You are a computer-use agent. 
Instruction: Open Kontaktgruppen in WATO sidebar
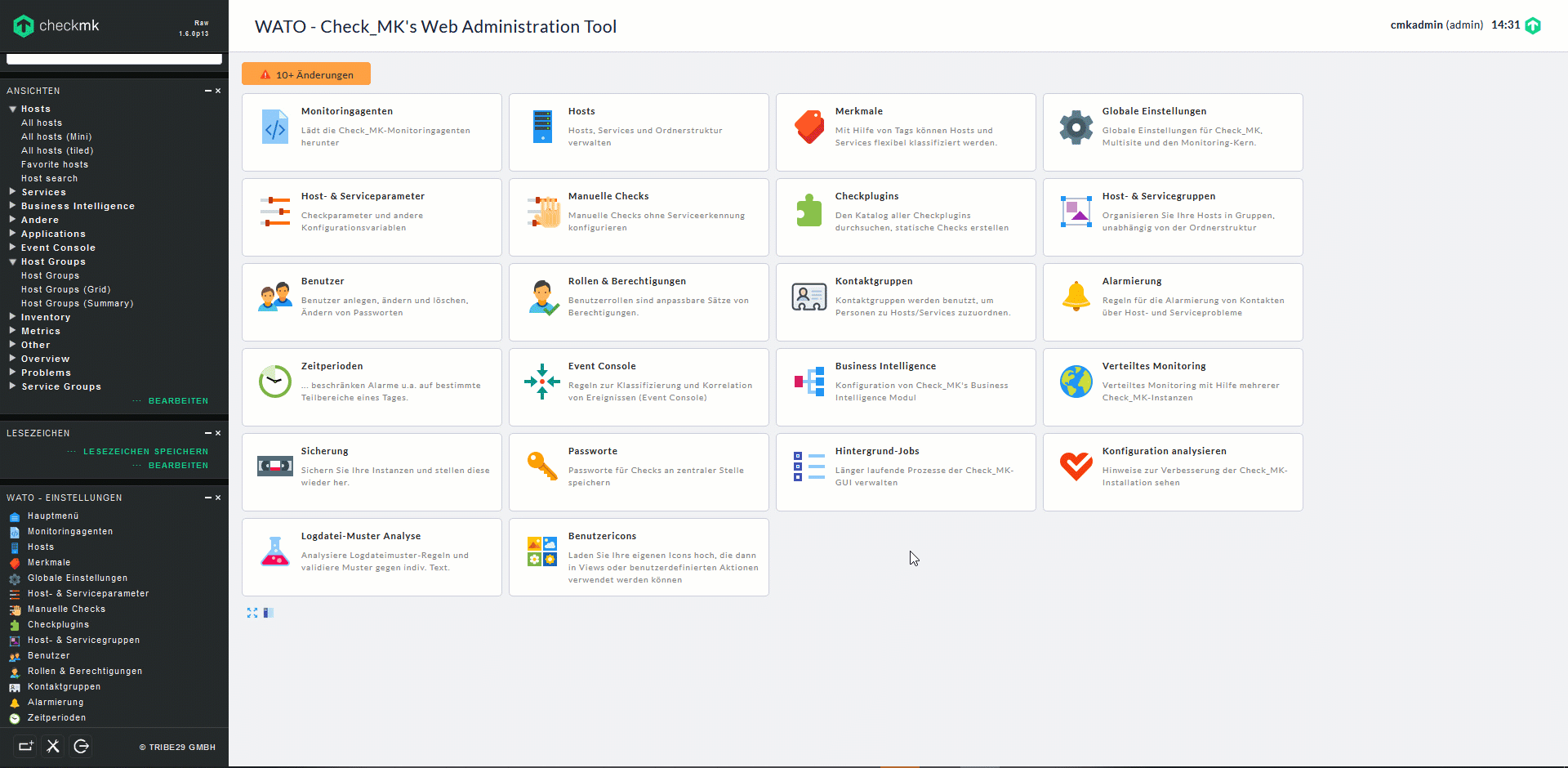tap(64, 687)
